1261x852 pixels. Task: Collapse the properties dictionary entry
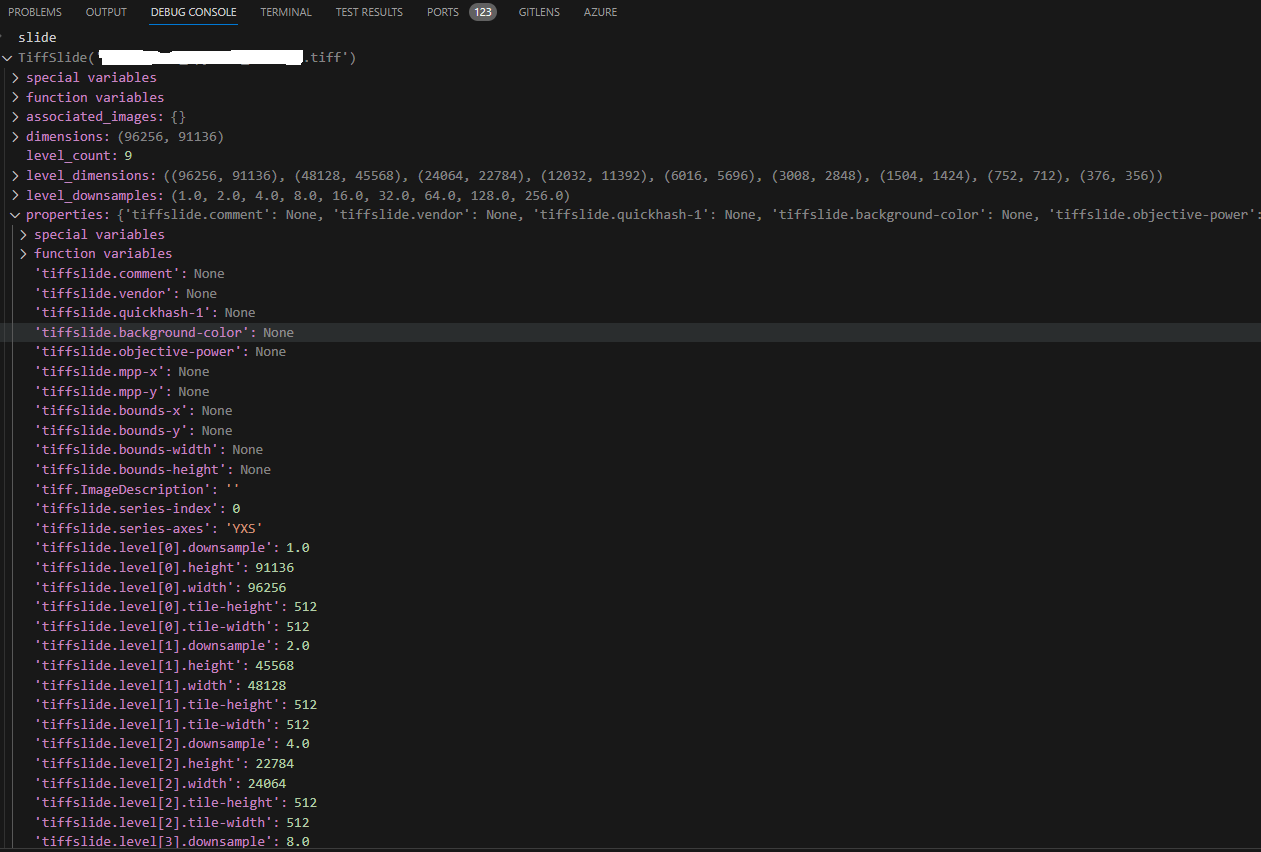(x=15, y=214)
